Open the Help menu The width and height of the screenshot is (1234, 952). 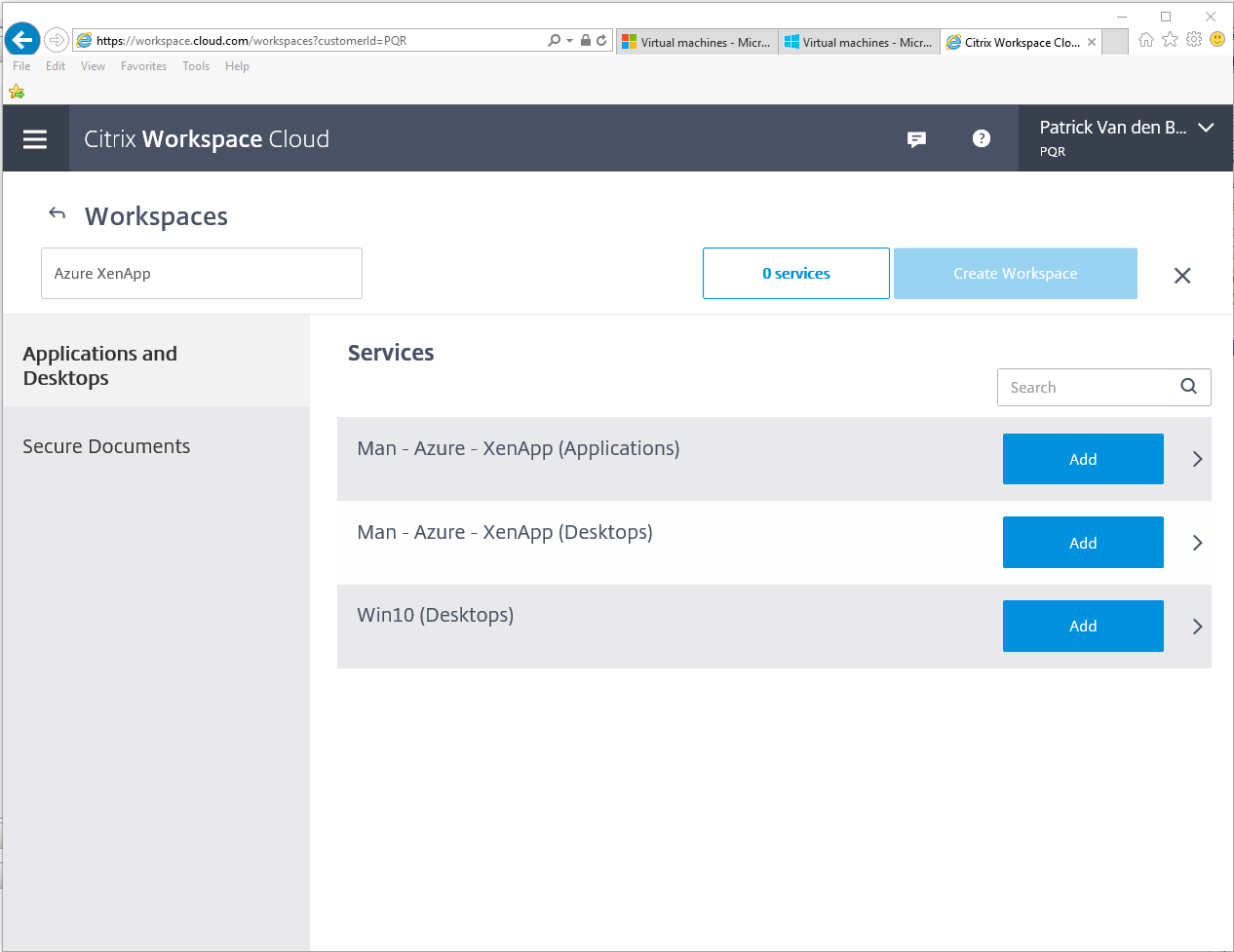coord(237,66)
